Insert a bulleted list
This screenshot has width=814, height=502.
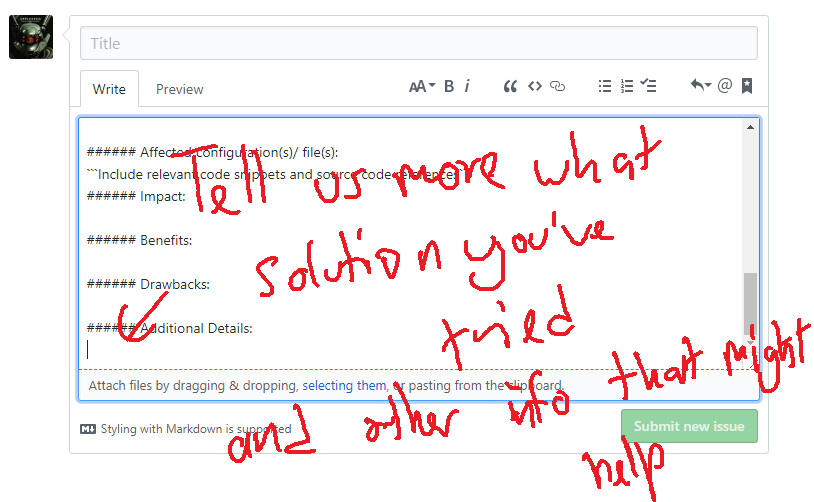[605, 86]
